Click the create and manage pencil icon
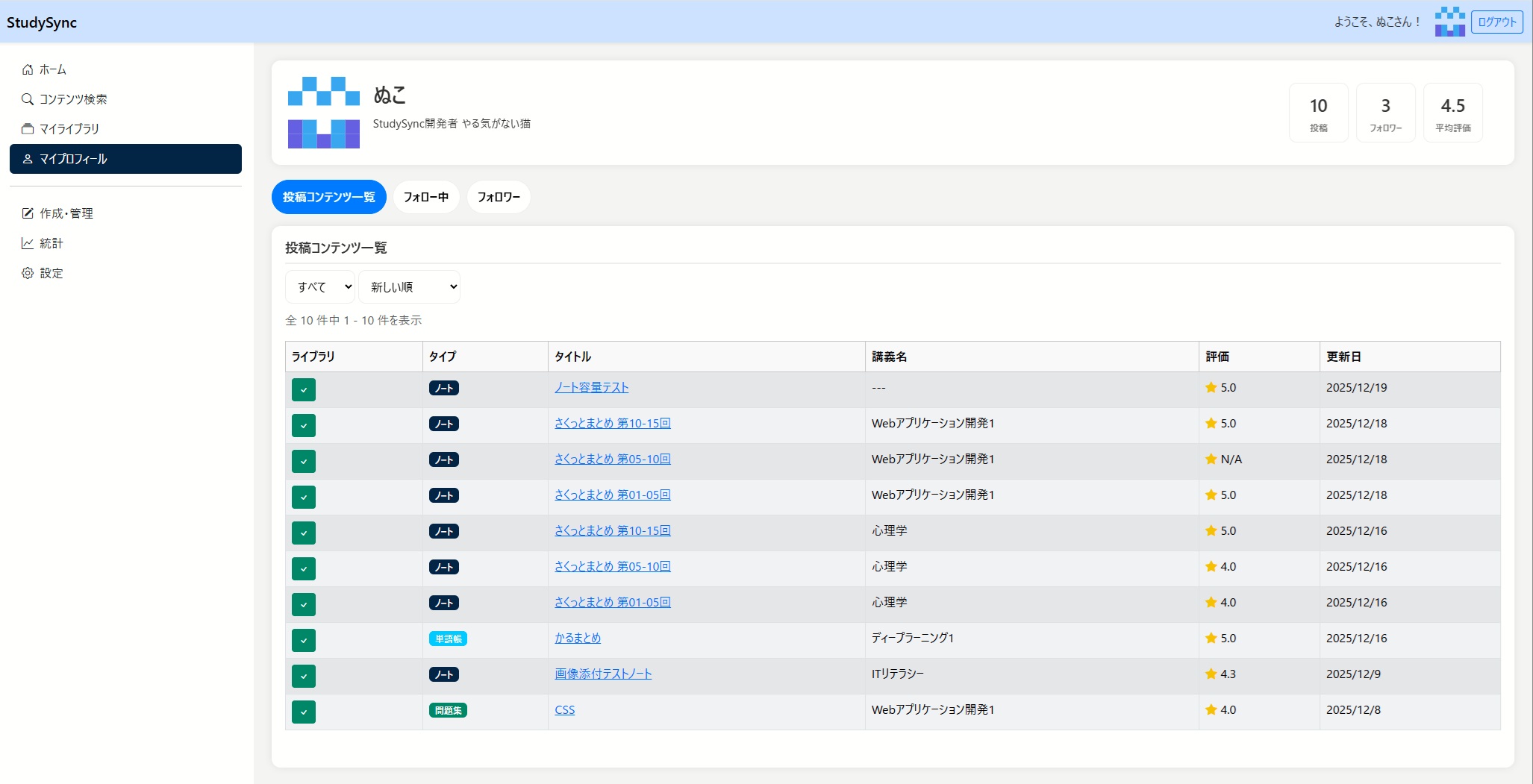Screen dimensions: 1533x784 pos(28,213)
